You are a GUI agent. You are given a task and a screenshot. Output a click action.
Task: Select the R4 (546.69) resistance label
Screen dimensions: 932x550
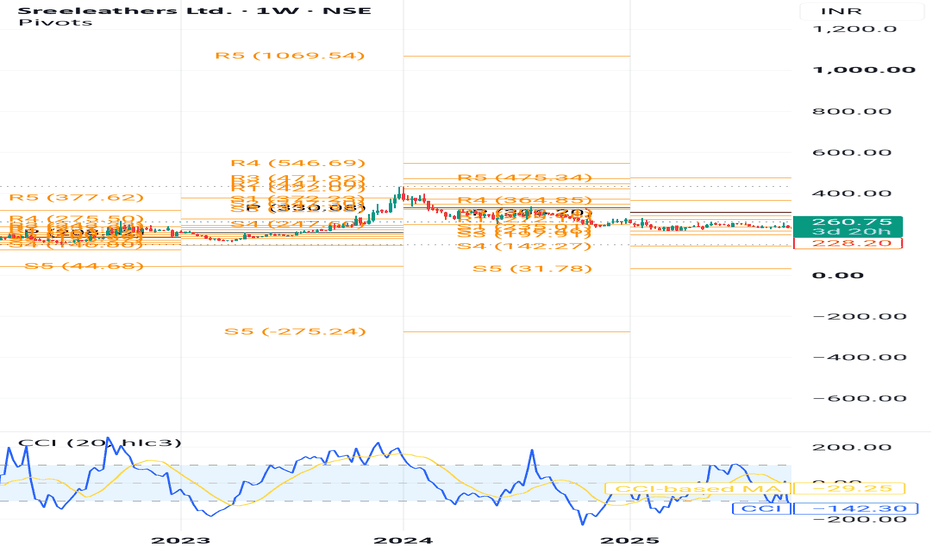(x=298, y=163)
